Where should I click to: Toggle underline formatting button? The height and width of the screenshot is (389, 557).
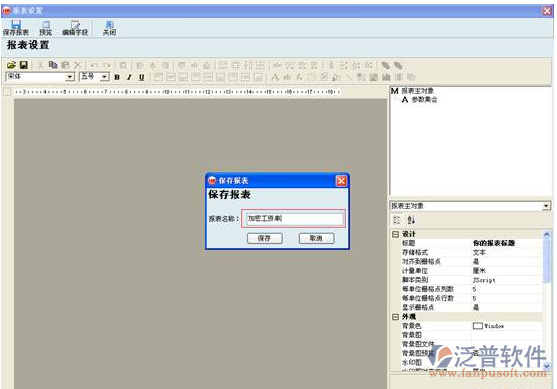(142, 77)
